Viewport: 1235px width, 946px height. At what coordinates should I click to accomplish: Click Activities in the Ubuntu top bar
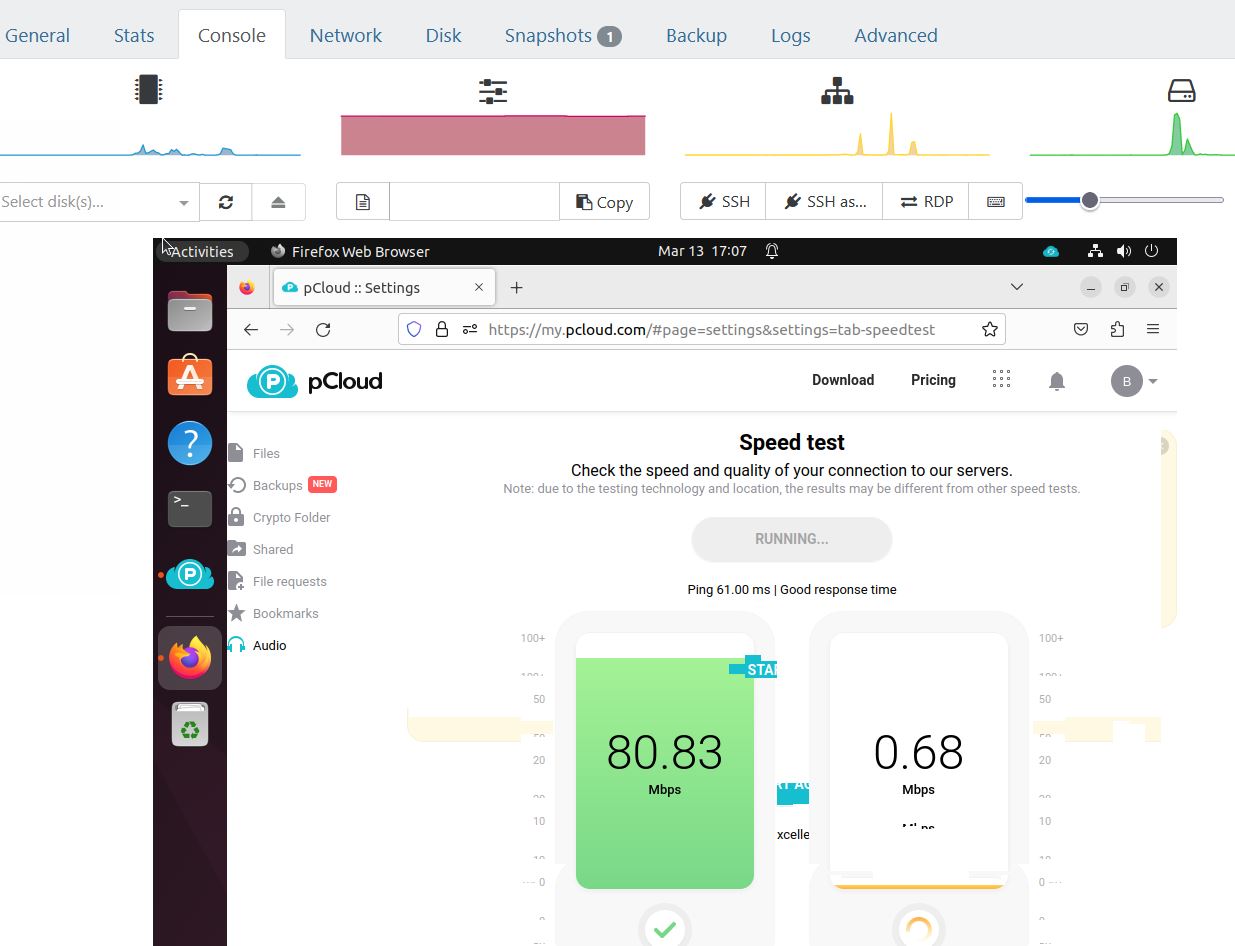click(201, 251)
